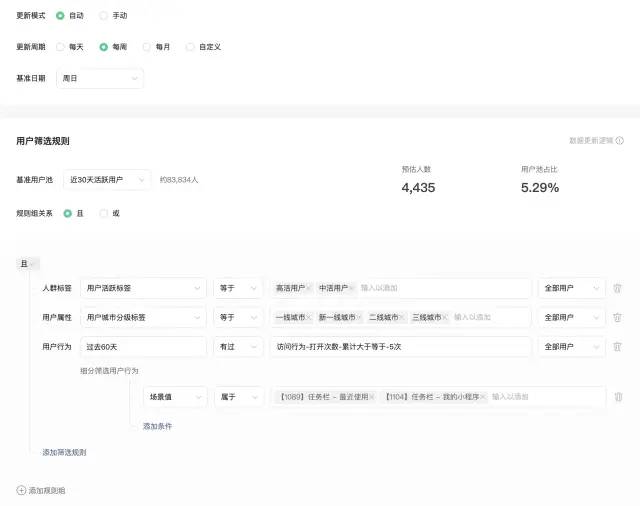Delete the 人群标签 rule row
Viewport: 640px width, 506px height.
(617, 288)
